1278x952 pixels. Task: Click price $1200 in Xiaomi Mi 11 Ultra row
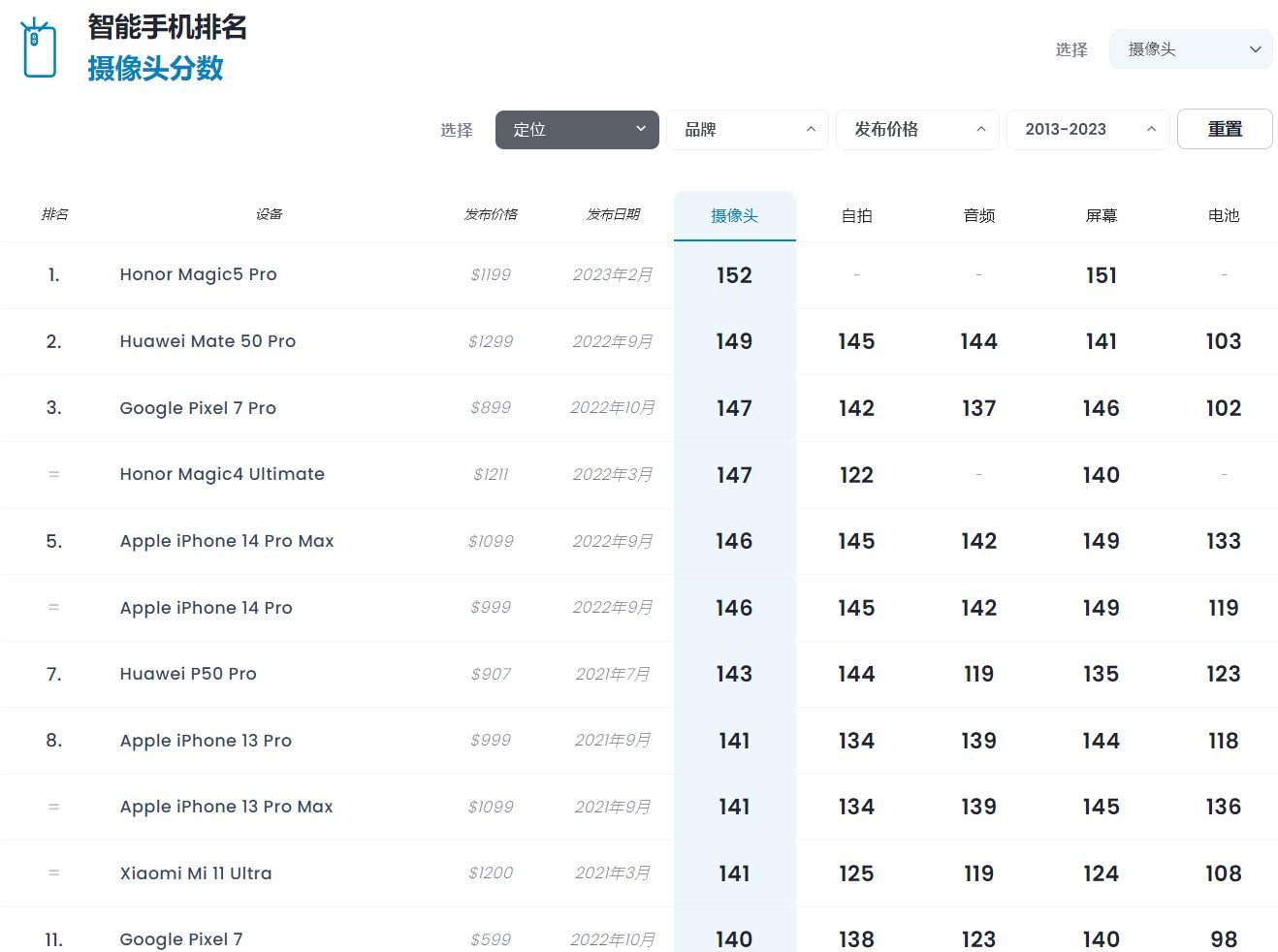(491, 873)
